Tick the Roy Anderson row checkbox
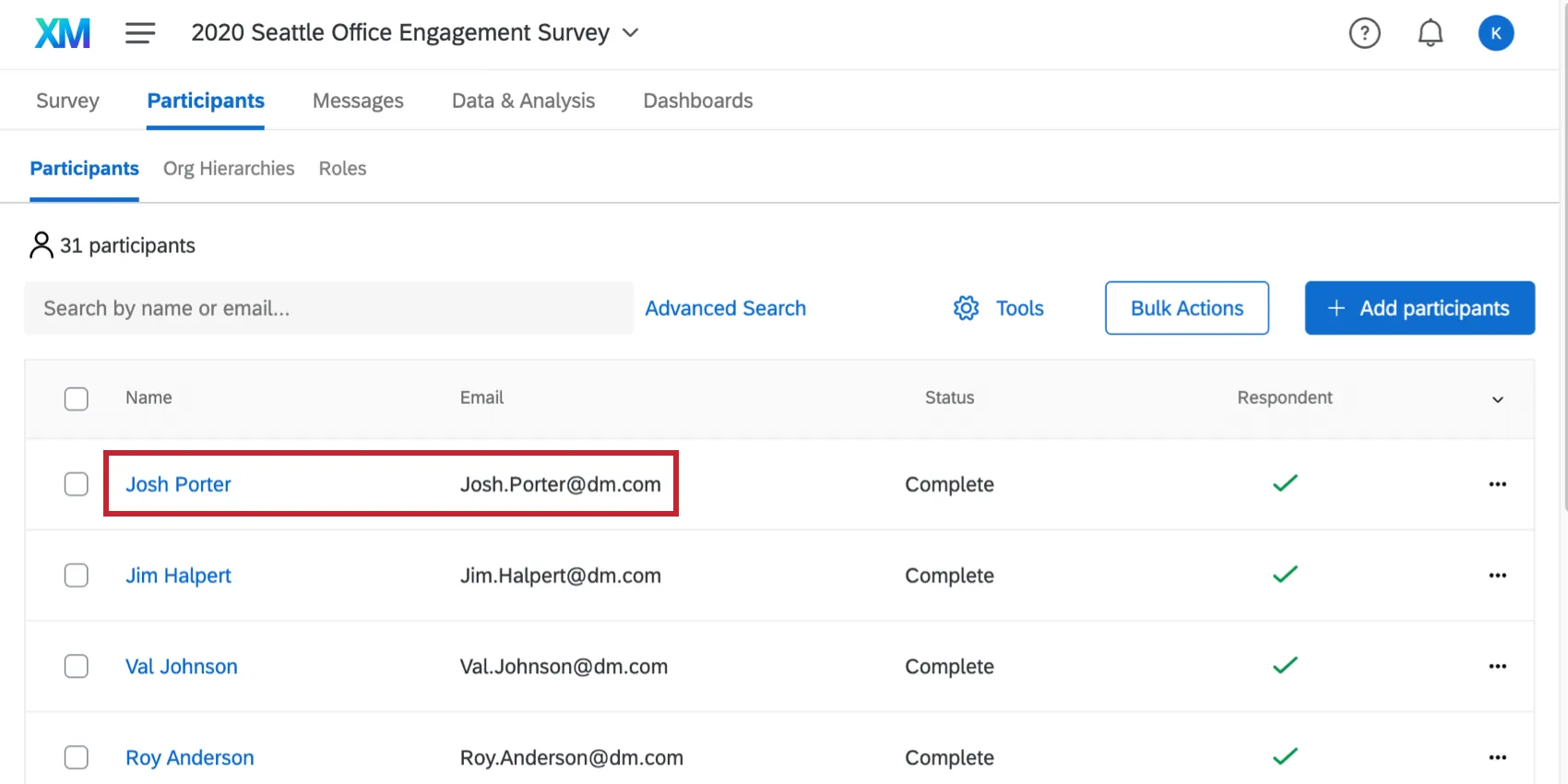 [77, 757]
